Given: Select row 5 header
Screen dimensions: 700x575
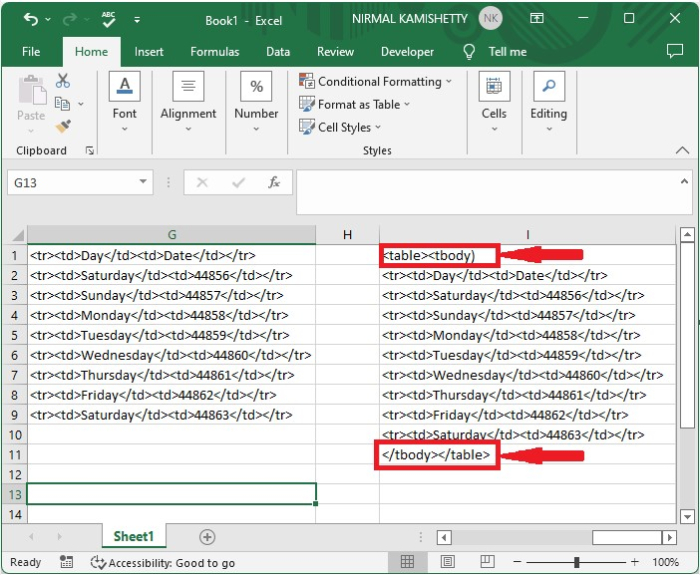Looking at the screenshot, I should pos(14,335).
